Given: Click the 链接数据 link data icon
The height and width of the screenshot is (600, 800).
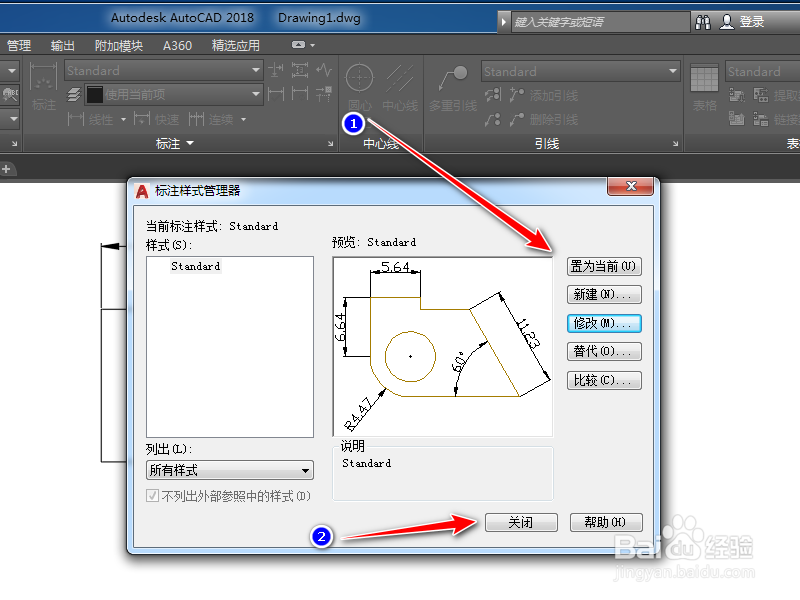Looking at the screenshot, I should point(761,119).
